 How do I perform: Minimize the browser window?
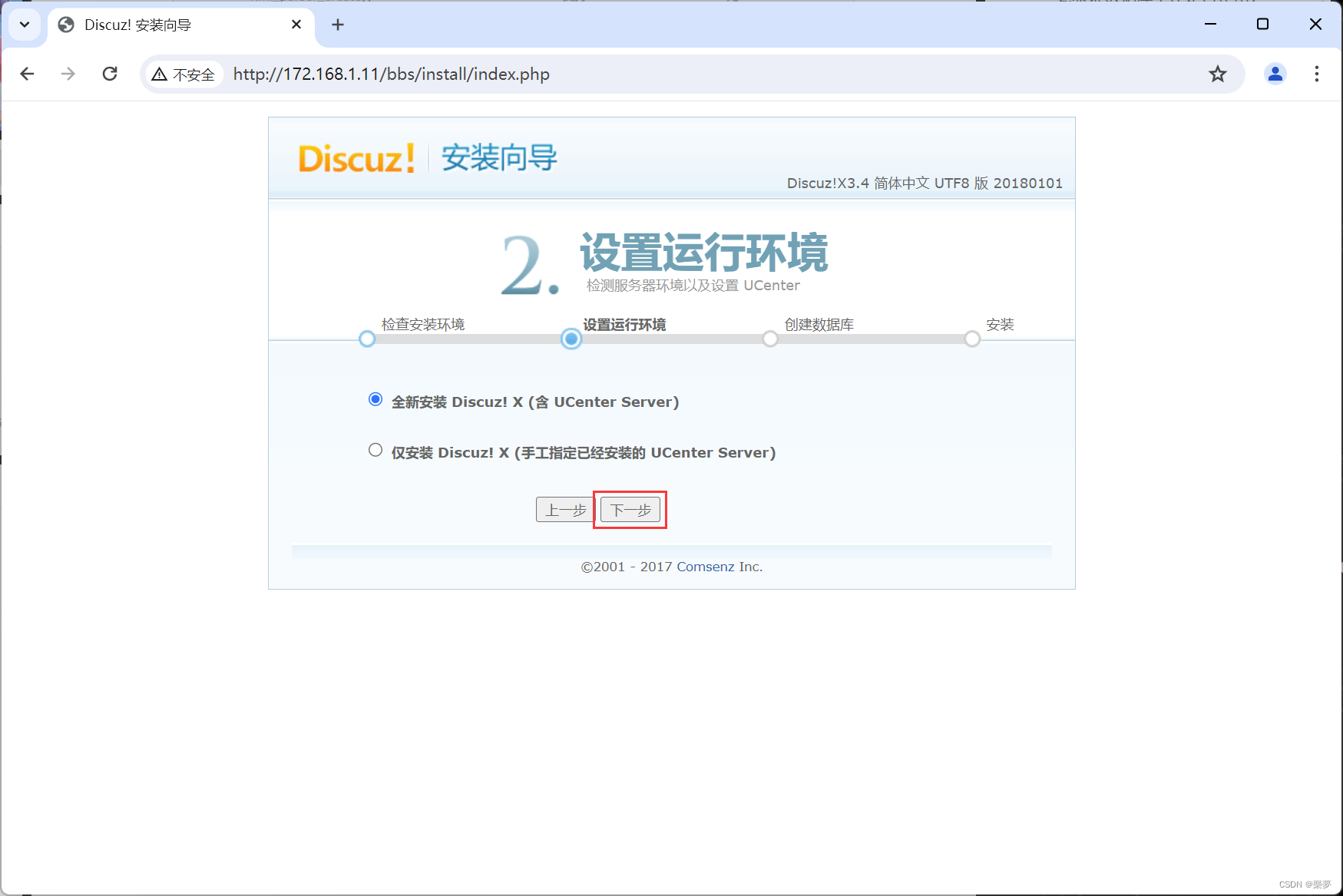1211,25
